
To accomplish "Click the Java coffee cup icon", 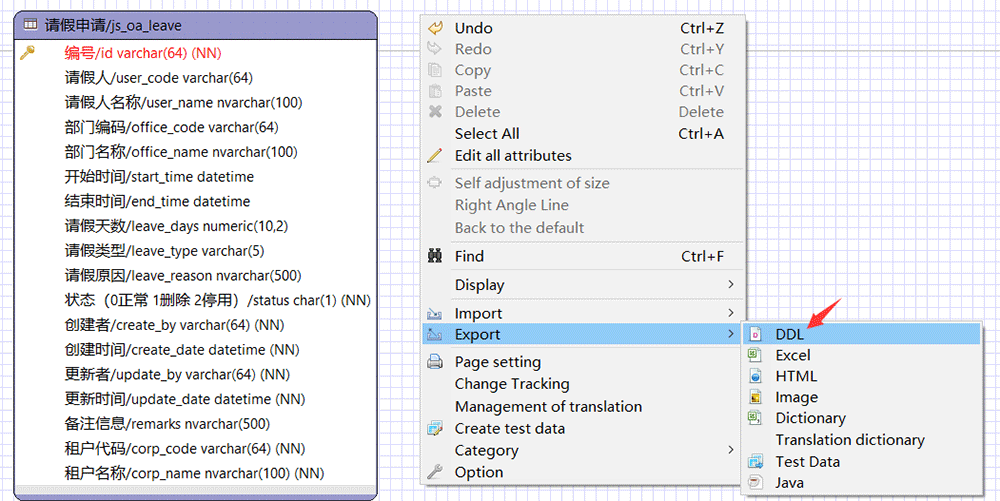I will click(755, 483).
